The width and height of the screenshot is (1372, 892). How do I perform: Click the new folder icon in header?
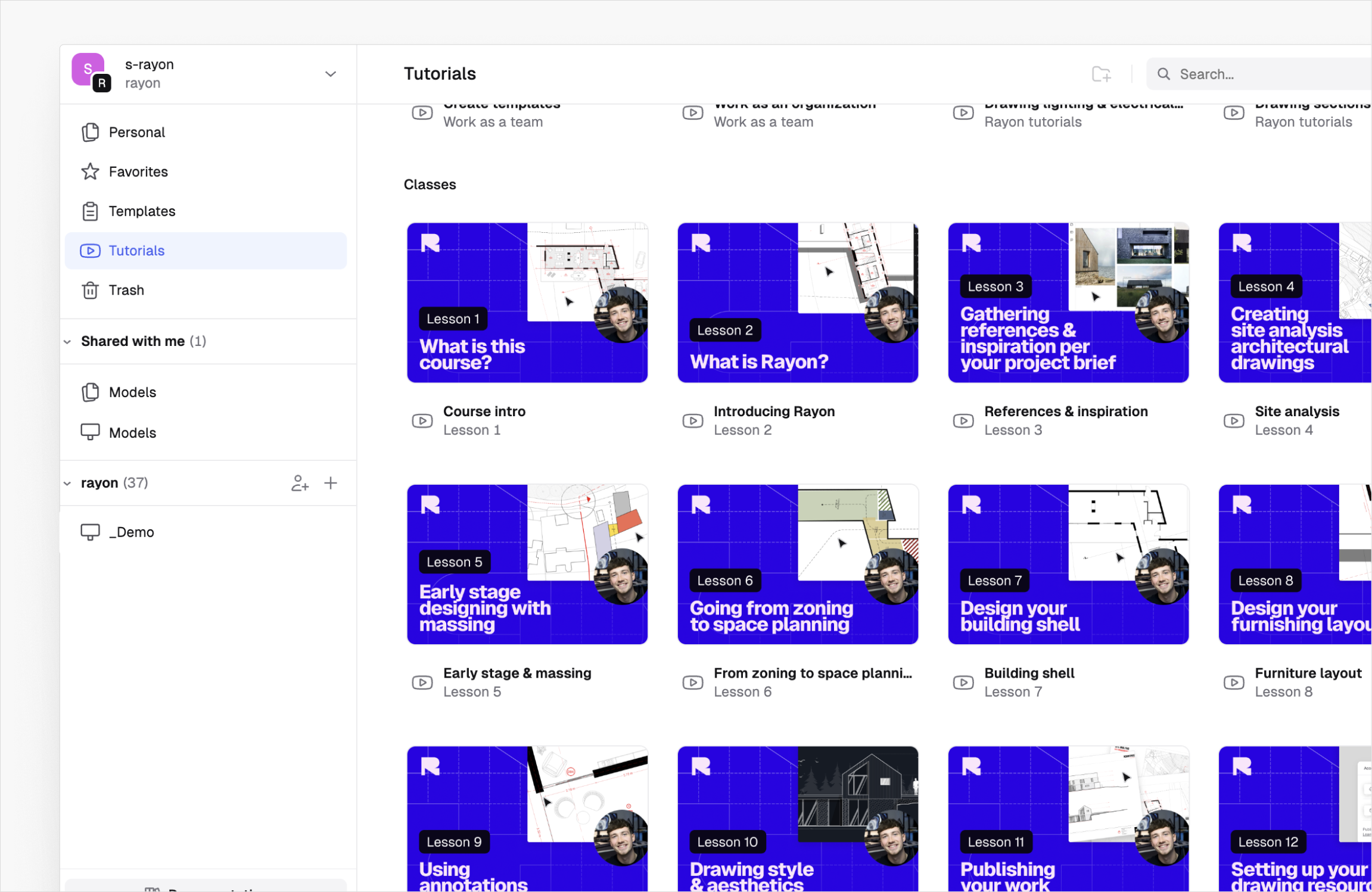click(1101, 74)
